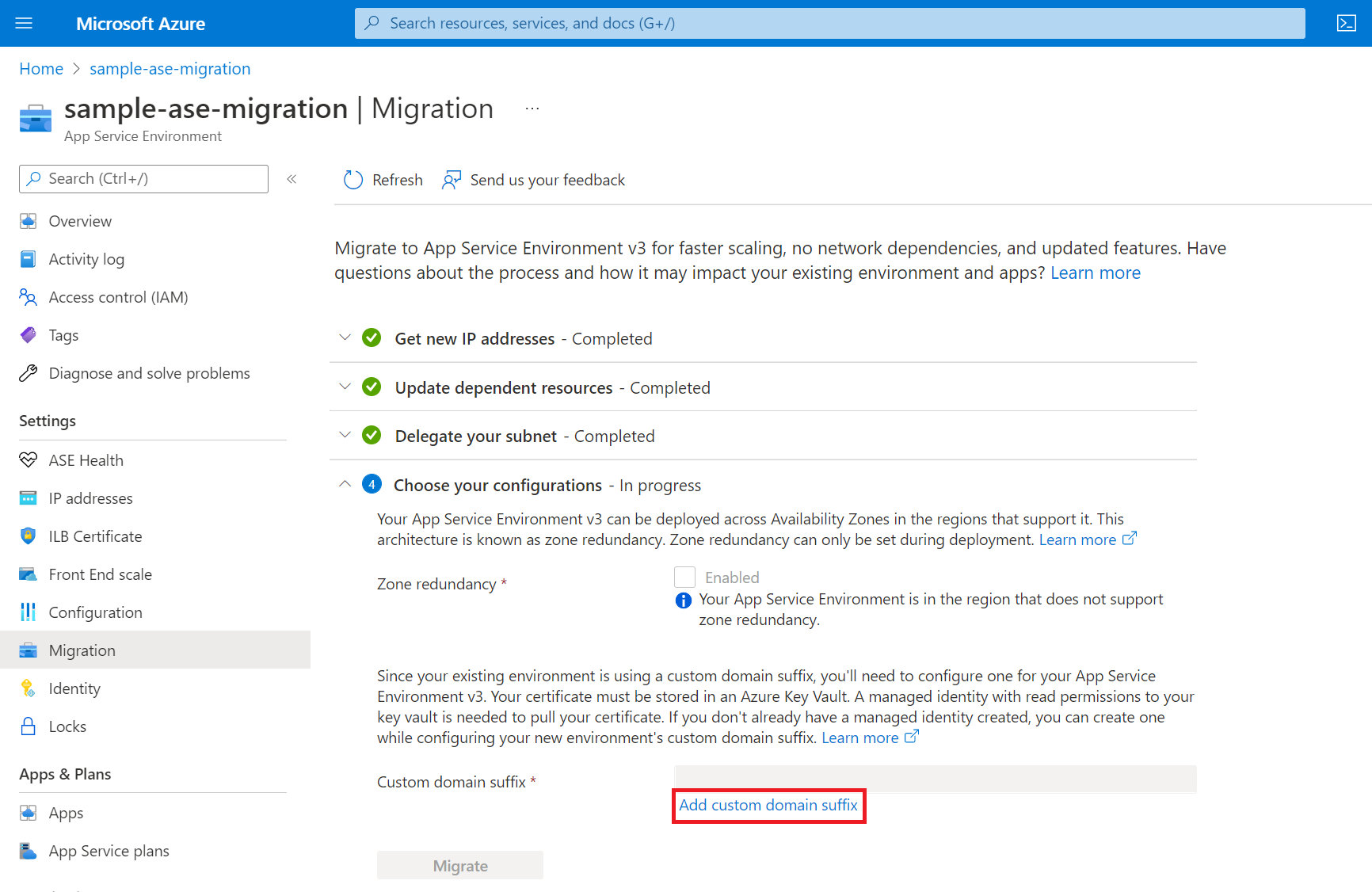Click green checkmark beside Get new IP addresses

click(x=372, y=338)
